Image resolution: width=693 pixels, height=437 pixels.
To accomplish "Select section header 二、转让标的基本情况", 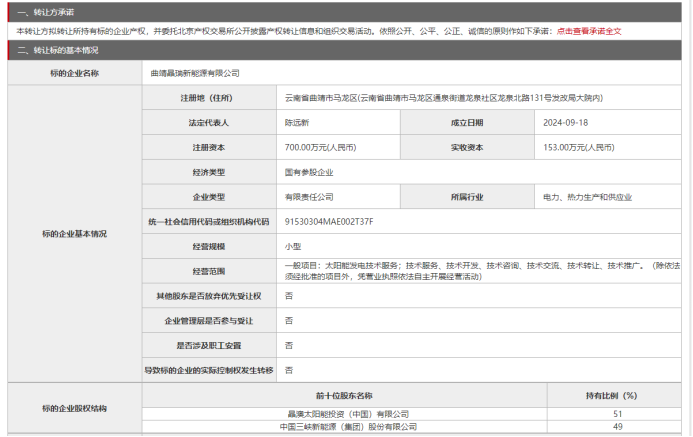I will [58, 50].
